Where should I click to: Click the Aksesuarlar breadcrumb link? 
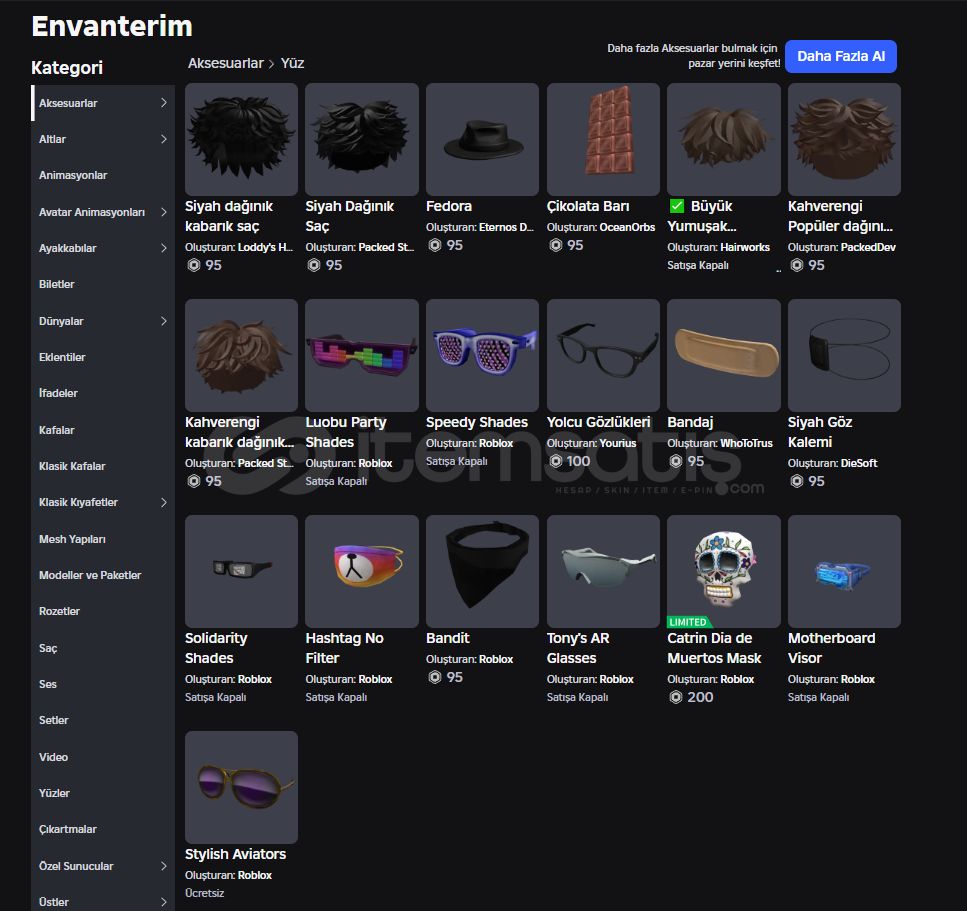coord(226,63)
